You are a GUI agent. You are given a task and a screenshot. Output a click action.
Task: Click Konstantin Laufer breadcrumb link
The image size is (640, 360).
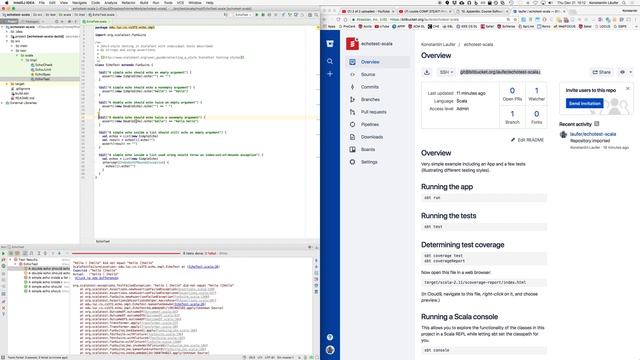pos(438,44)
